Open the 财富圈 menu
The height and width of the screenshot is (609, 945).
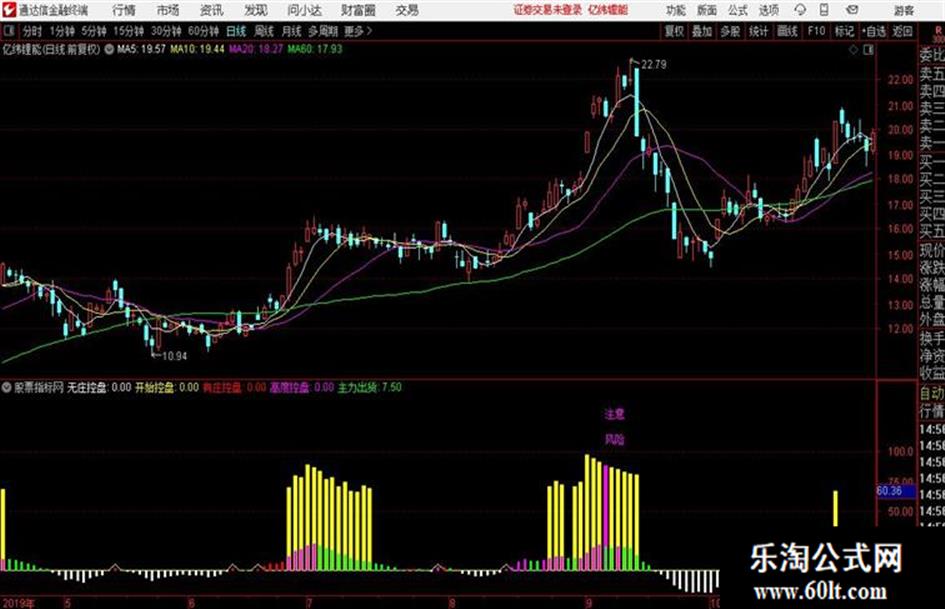click(358, 10)
